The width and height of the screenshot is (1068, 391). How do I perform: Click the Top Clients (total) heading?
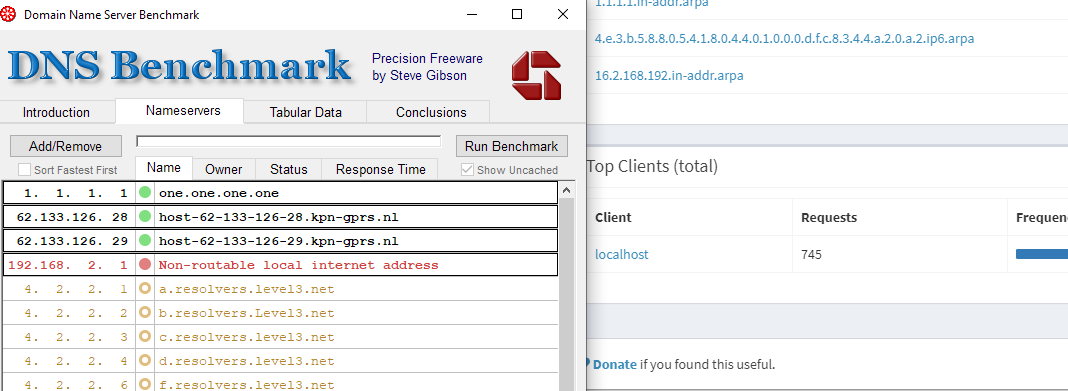pyautogui.click(x=652, y=166)
